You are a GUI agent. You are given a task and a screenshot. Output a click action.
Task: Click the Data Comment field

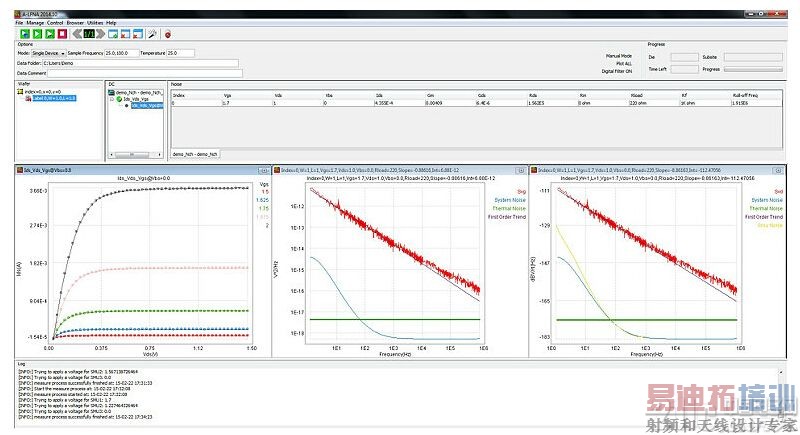(x=144, y=73)
